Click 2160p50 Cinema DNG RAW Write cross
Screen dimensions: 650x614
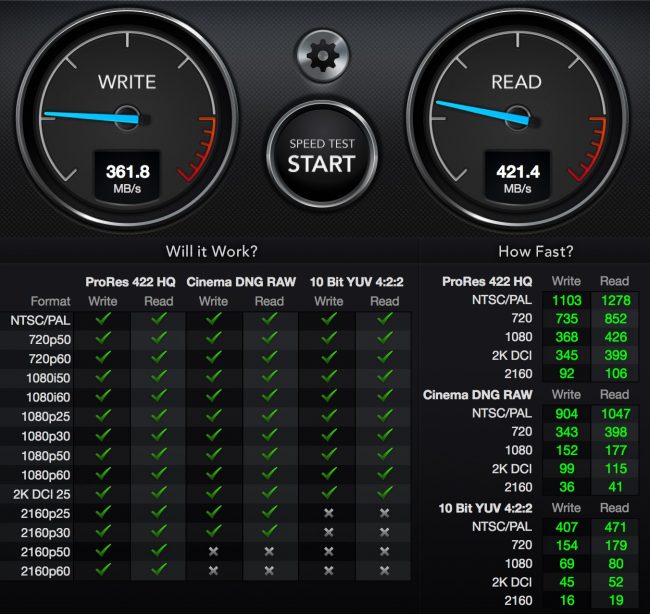[x=213, y=551]
